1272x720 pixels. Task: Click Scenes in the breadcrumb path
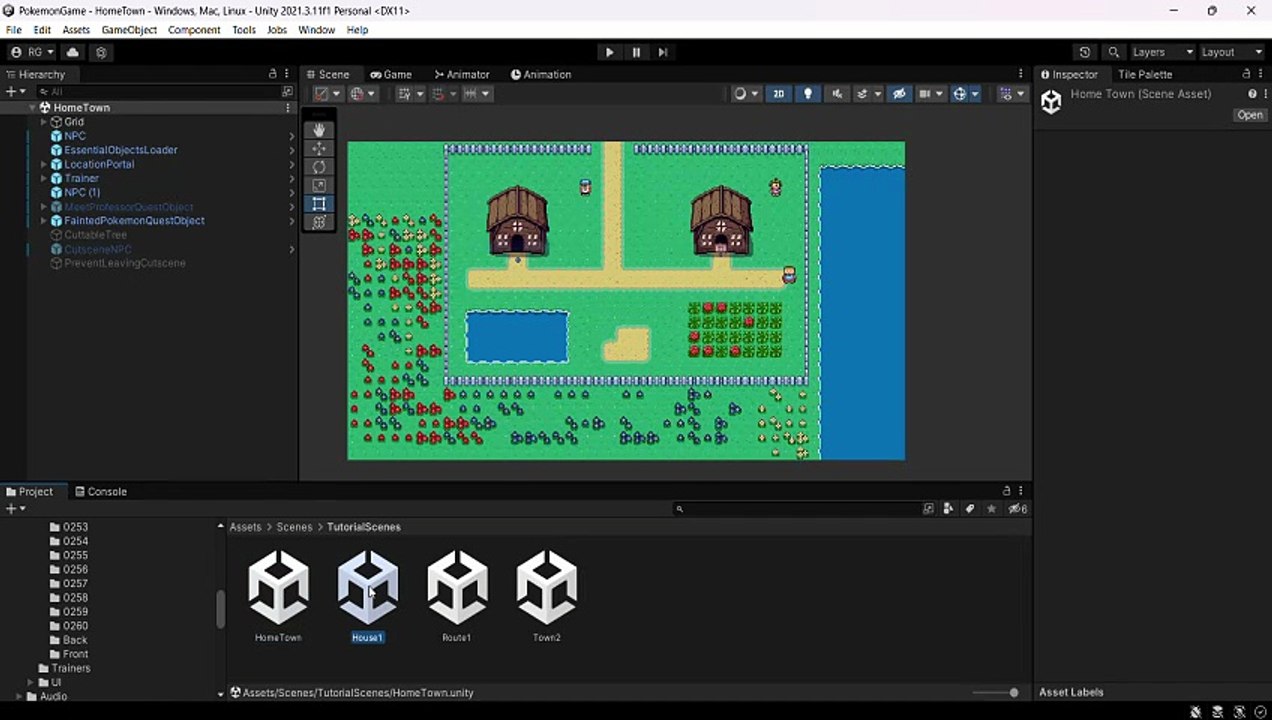295,527
